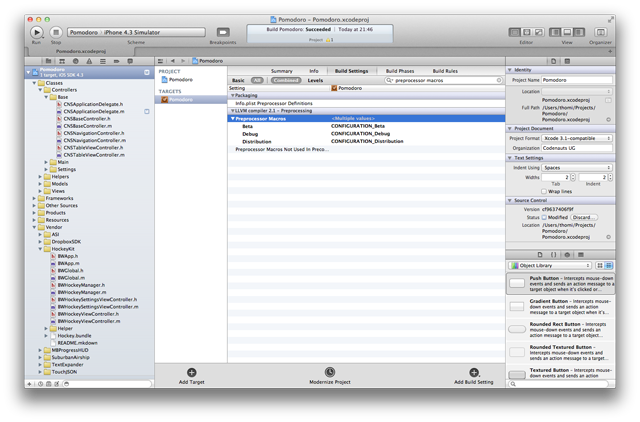Switch the library to icon grid view
Screen dimensions: 640x422
[600, 265]
